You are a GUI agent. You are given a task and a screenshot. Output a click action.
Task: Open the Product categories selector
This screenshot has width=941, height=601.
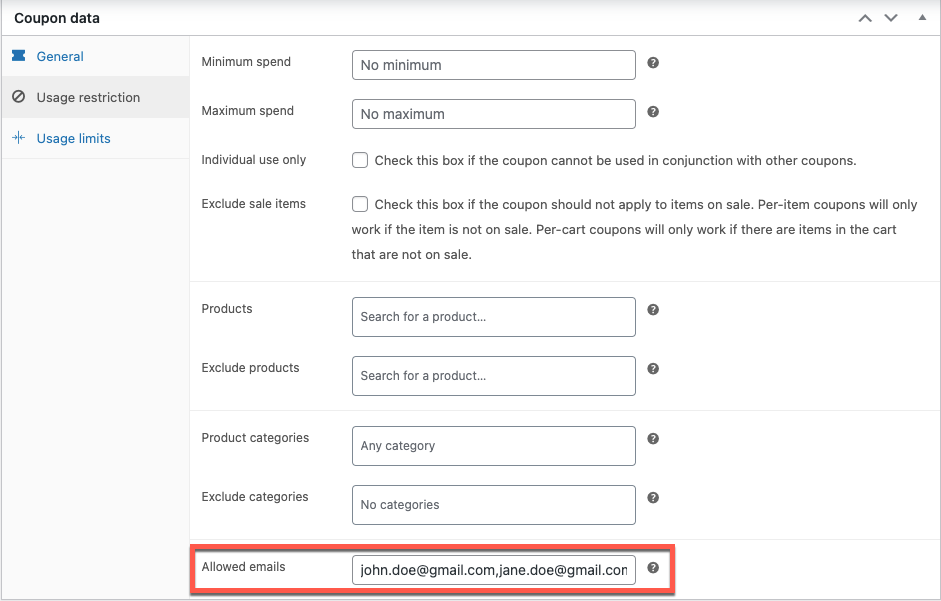(493, 446)
